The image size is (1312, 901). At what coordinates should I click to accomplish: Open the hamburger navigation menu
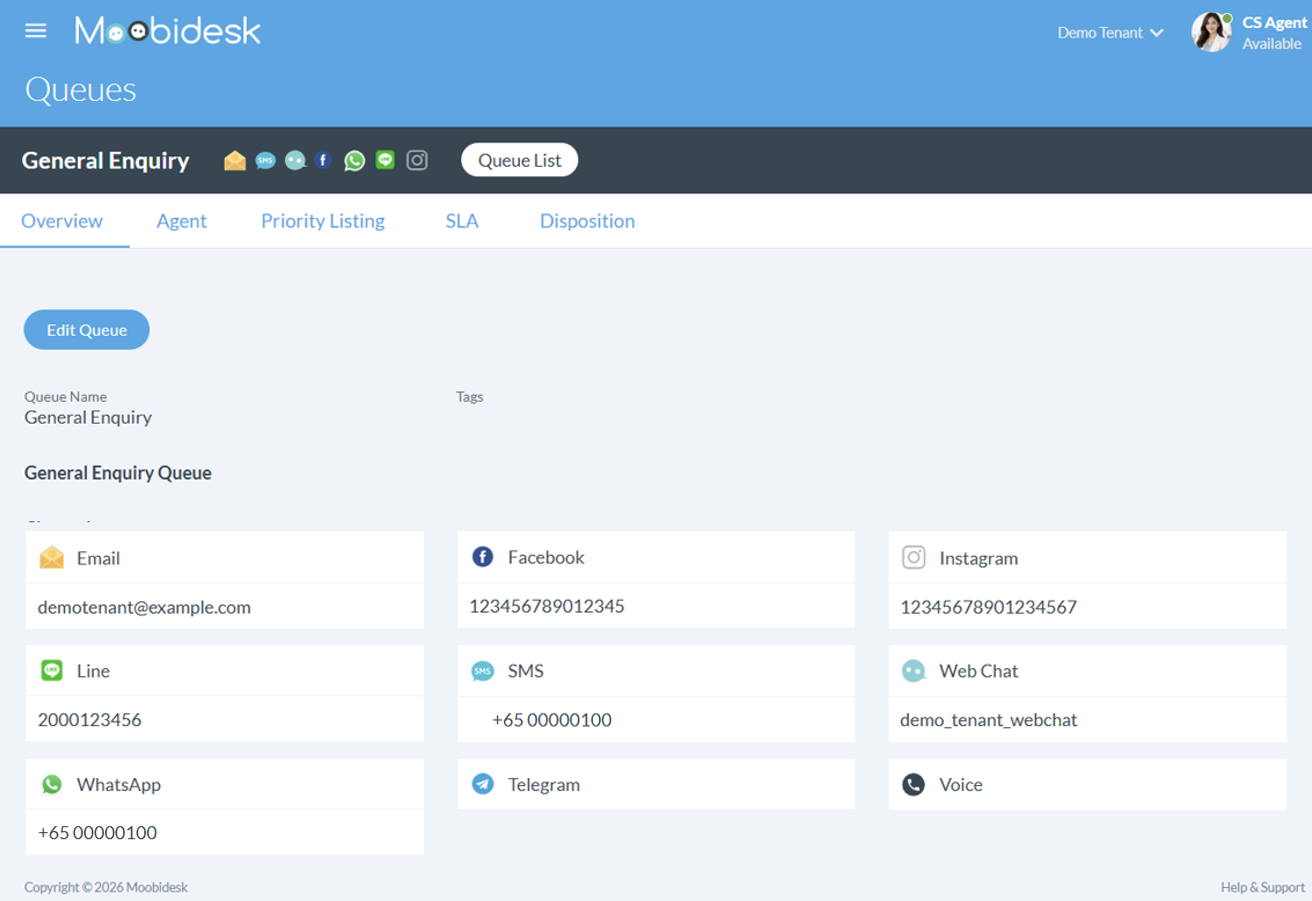36,31
